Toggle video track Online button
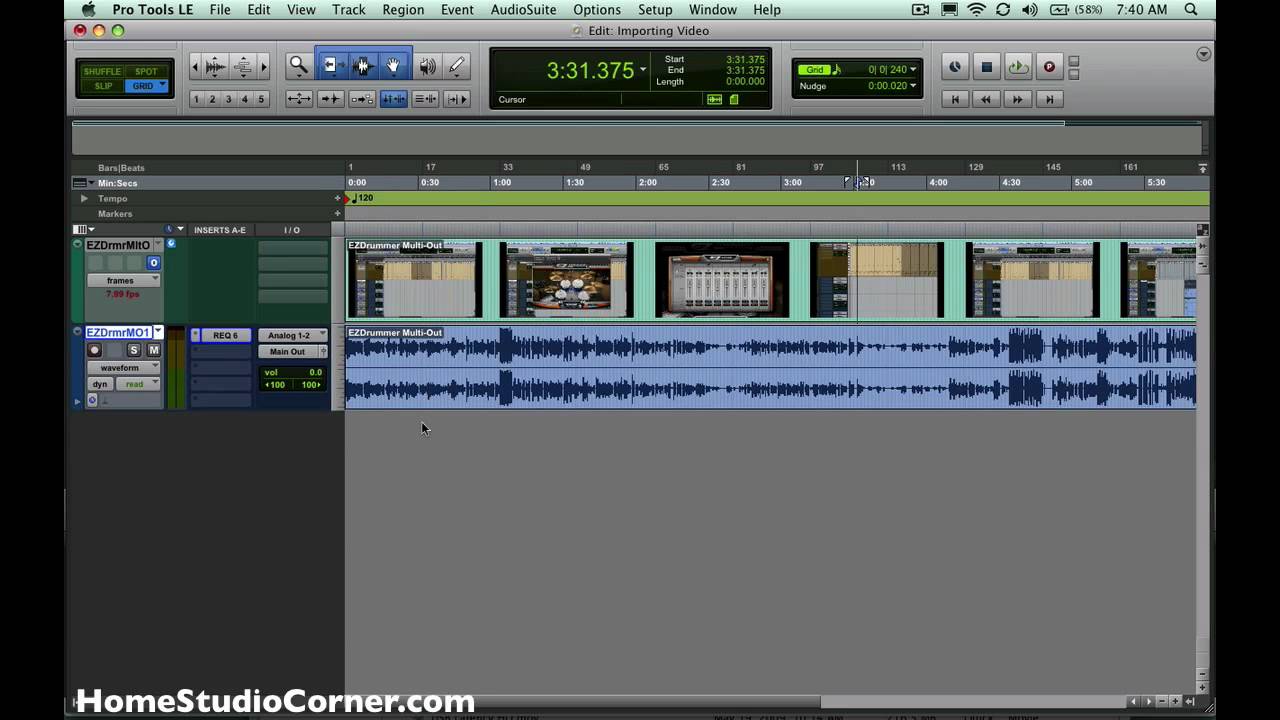Image resolution: width=1280 pixels, height=720 pixels. (x=153, y=263)
